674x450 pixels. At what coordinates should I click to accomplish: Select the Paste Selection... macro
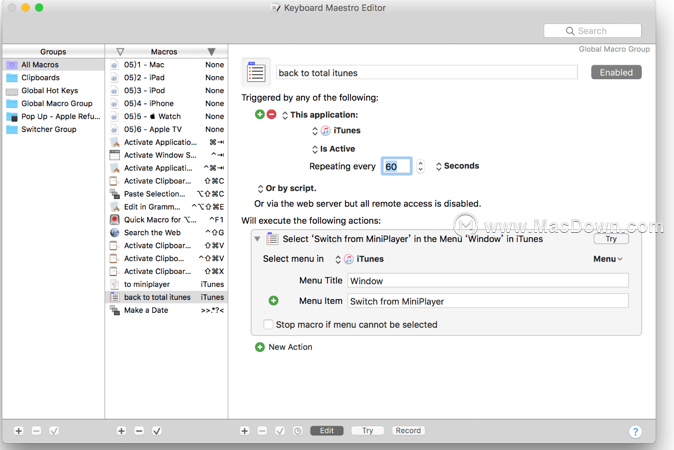[x=166, y=194]
